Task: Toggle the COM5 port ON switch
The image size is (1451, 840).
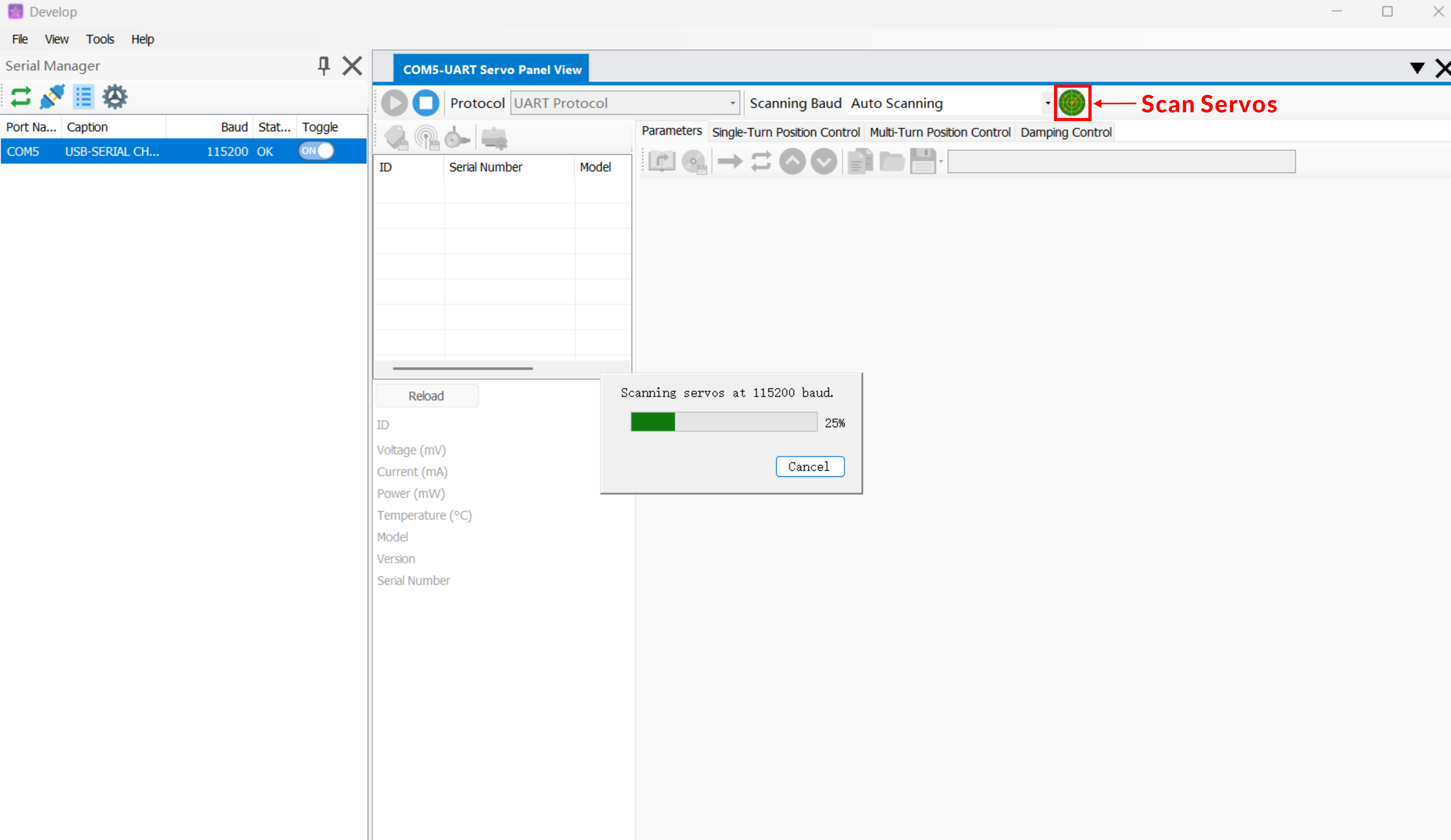Action: [316, 151]
